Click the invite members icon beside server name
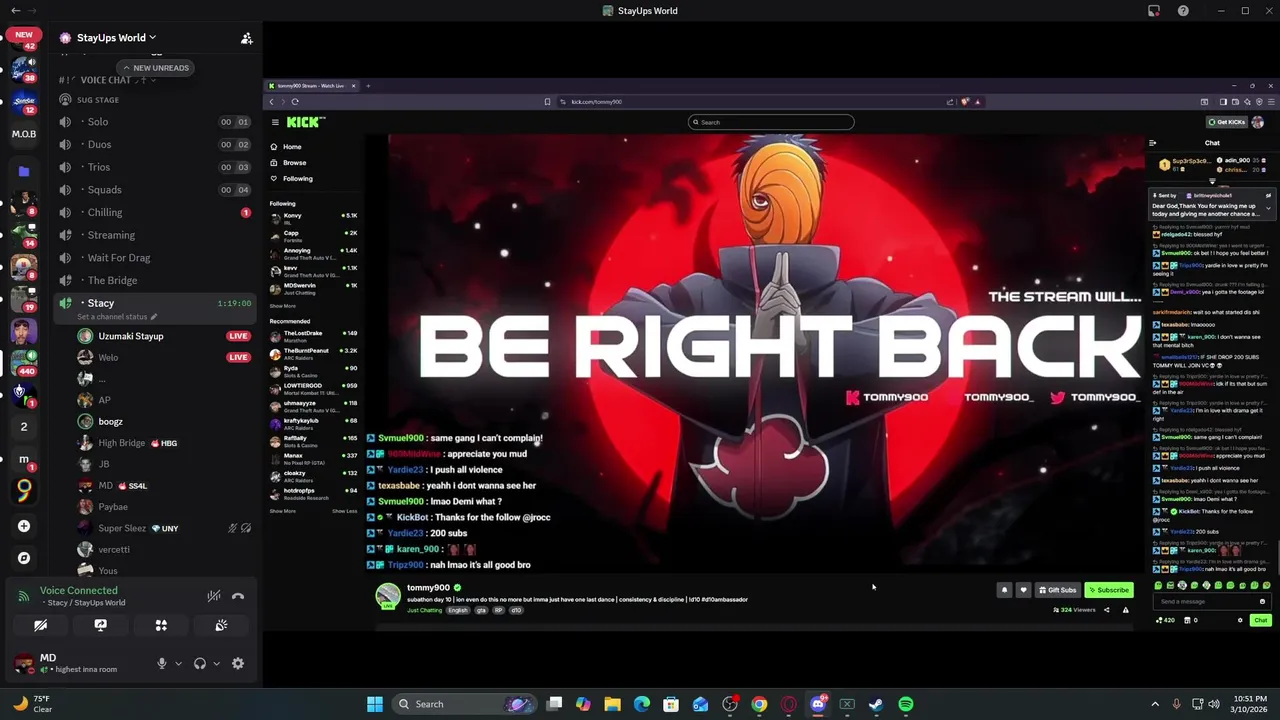Image resolution: width=1280 pixels, height=720 pixels. pyautogui.click(x=246, y=38)
